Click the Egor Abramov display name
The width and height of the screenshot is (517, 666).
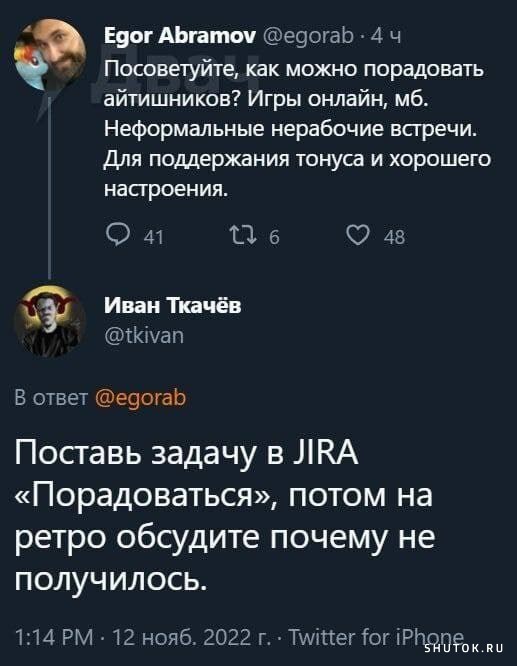coord(180,37)
